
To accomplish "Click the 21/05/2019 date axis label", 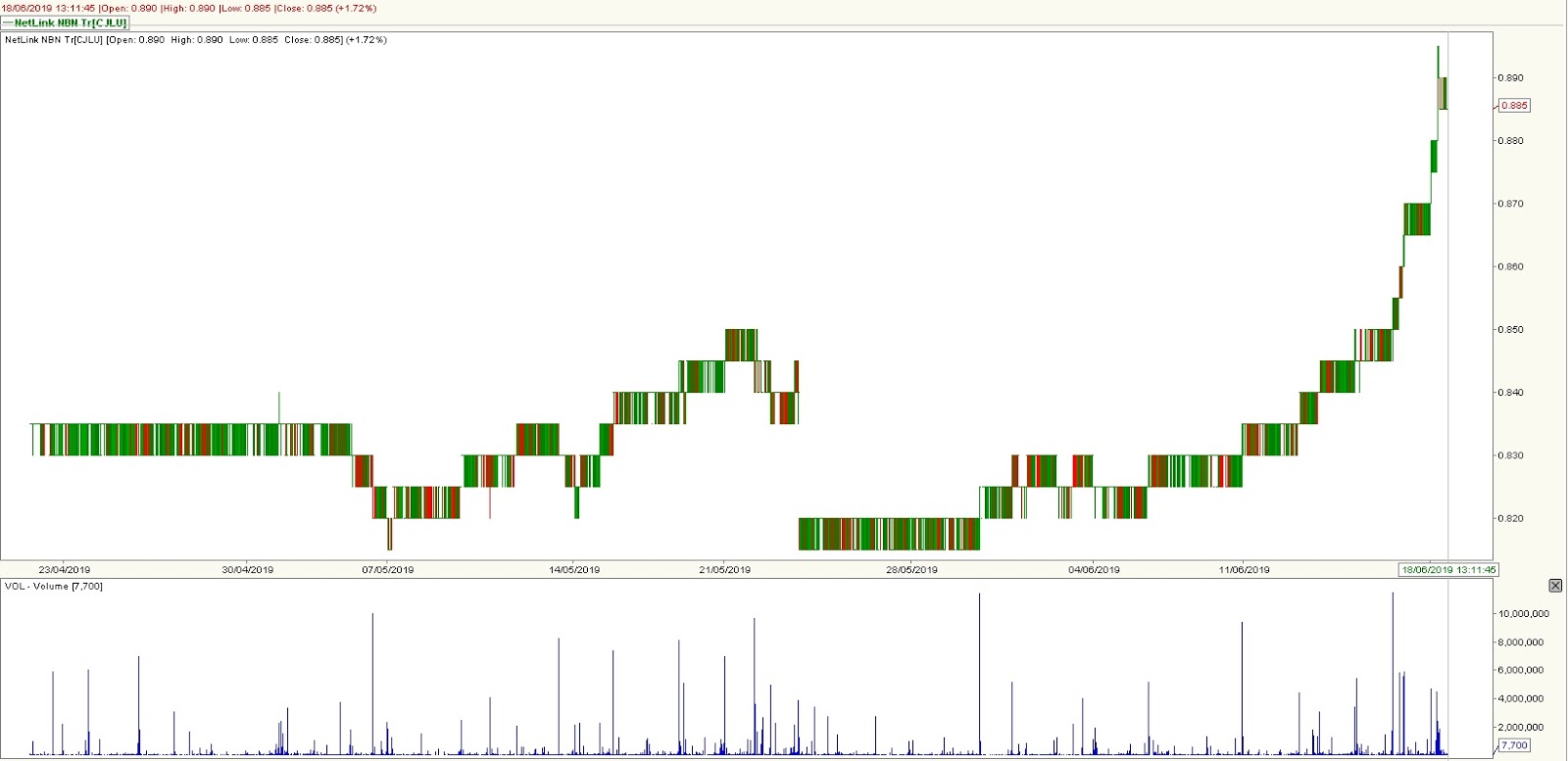I will 725,569.
